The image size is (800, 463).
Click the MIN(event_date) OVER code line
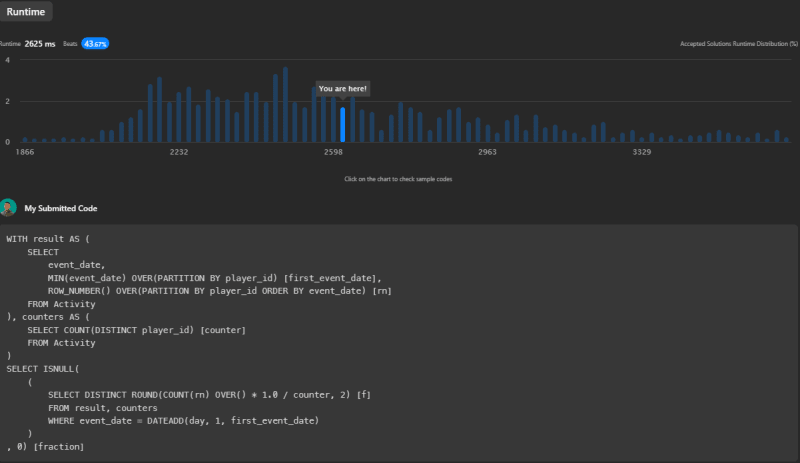pyautogui.click(x=215, y=278)
